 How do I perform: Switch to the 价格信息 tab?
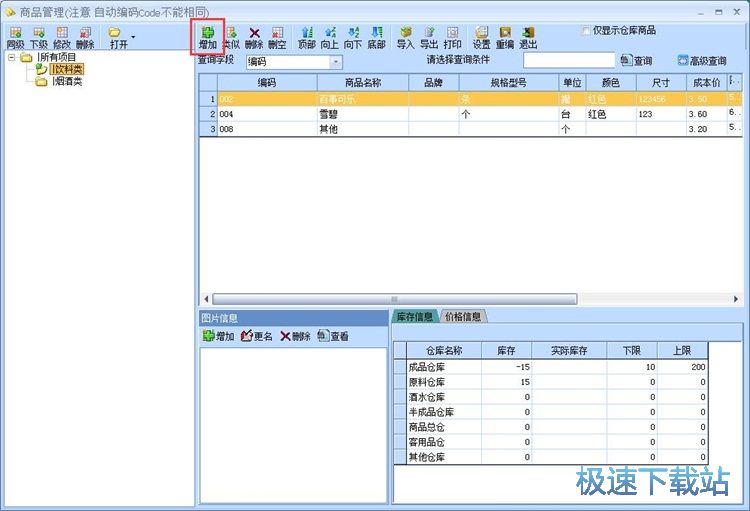[x=463, y=316]
